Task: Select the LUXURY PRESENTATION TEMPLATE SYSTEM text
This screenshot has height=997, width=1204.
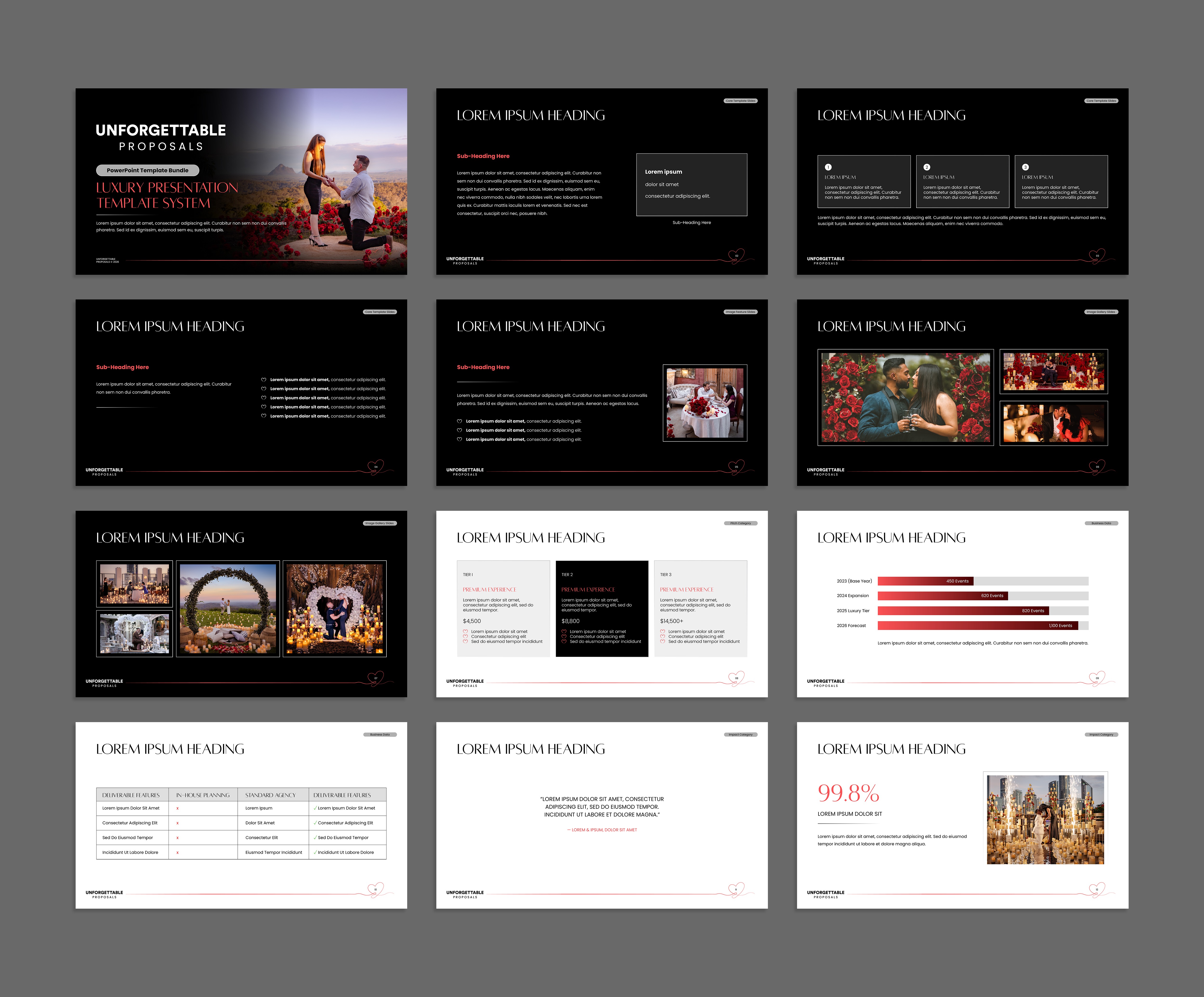Action: pos(167,195)
